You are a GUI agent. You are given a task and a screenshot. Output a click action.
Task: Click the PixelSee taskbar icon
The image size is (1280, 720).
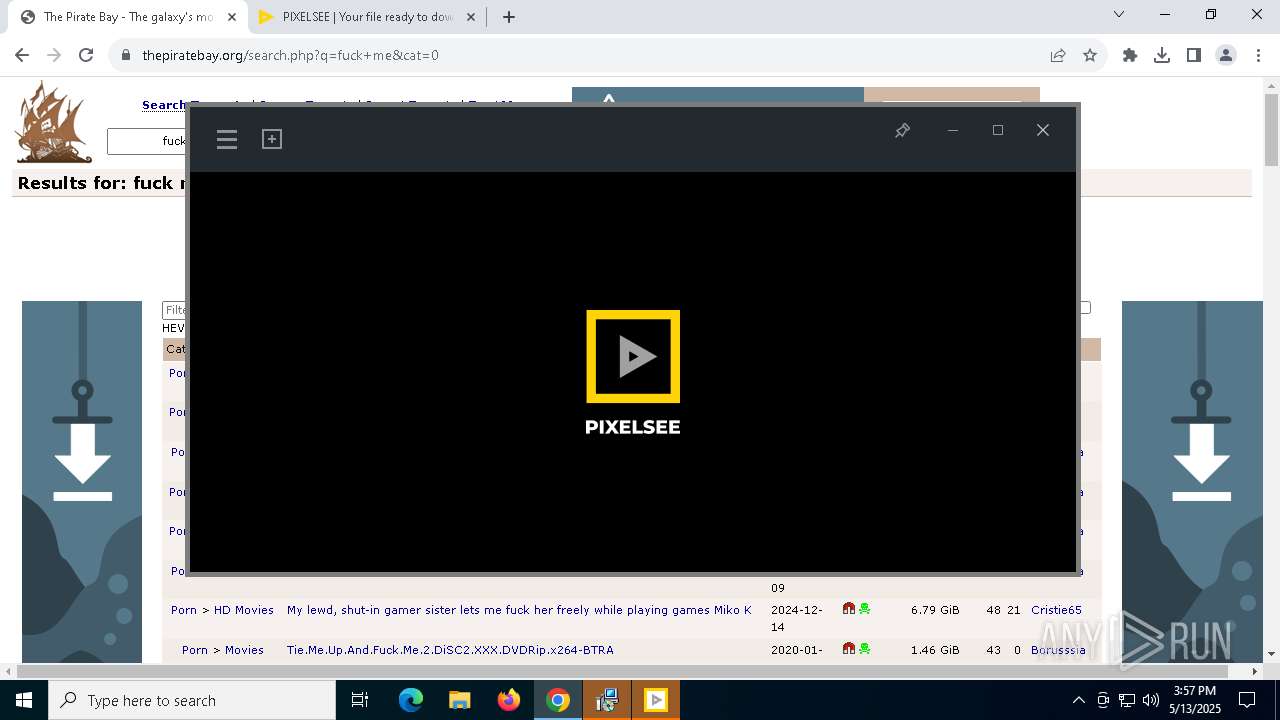click(656, 700)
